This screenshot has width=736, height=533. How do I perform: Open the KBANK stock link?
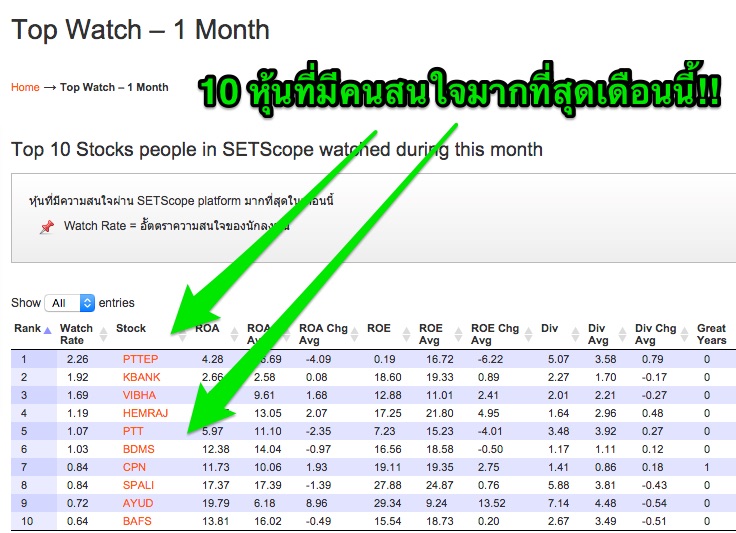pyautogui.click(x=141, y=377)
